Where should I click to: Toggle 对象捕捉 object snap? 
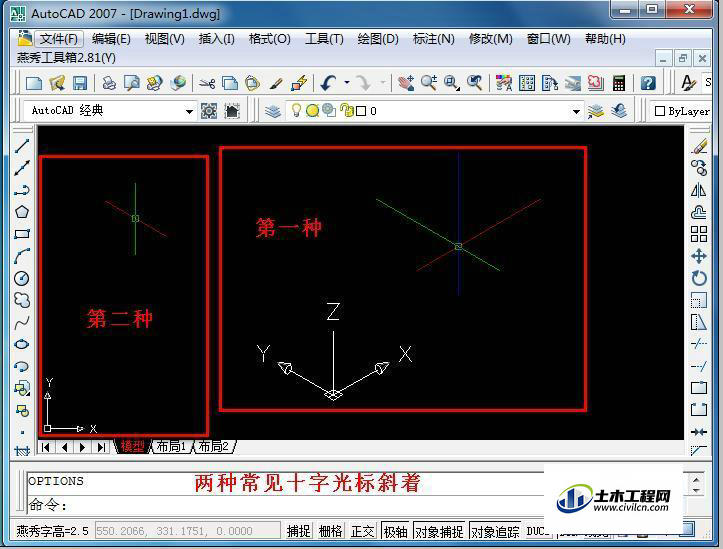(439, 531)
